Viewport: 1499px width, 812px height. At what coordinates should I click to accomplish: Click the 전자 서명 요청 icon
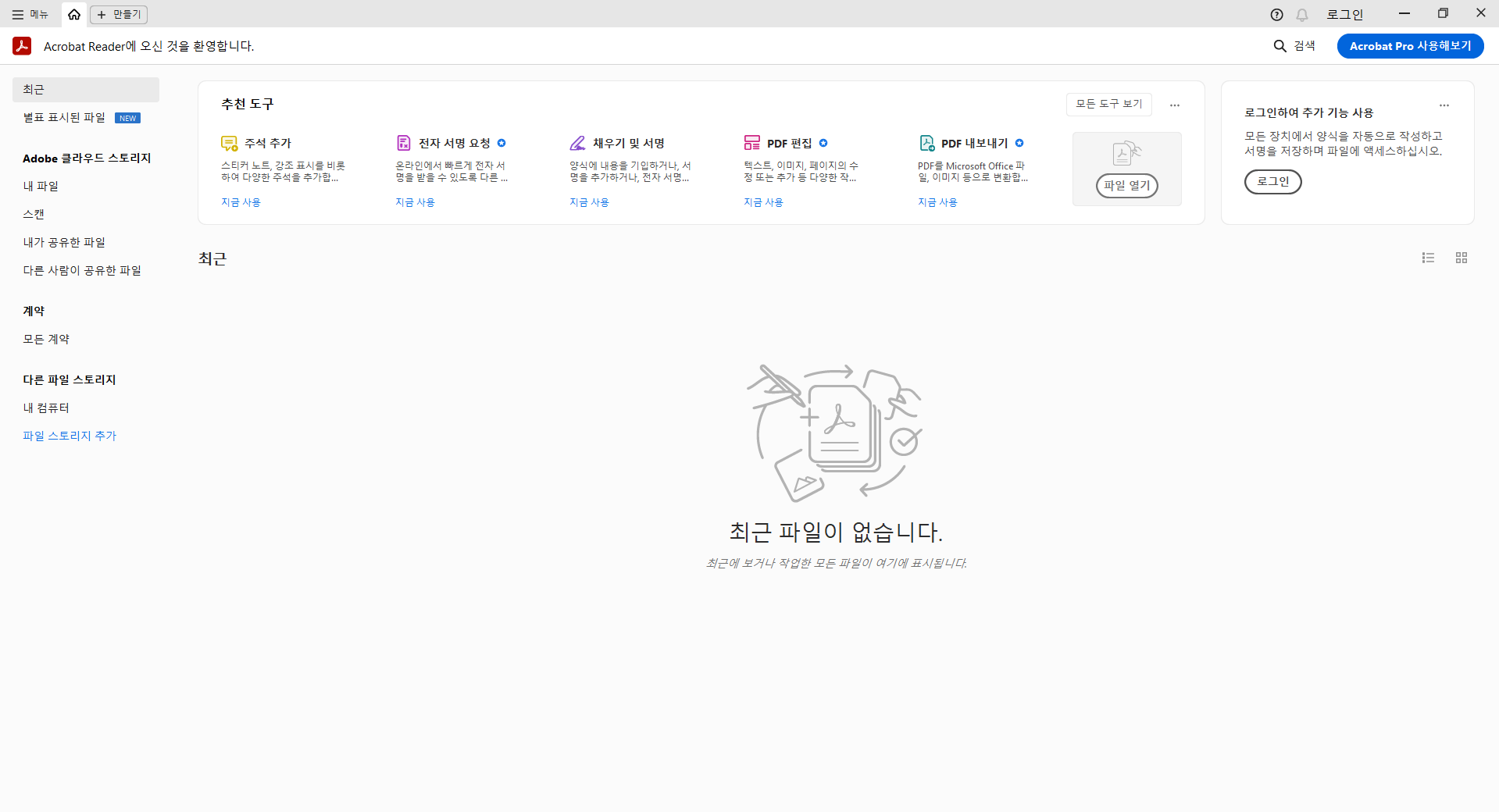coord(403,143)
